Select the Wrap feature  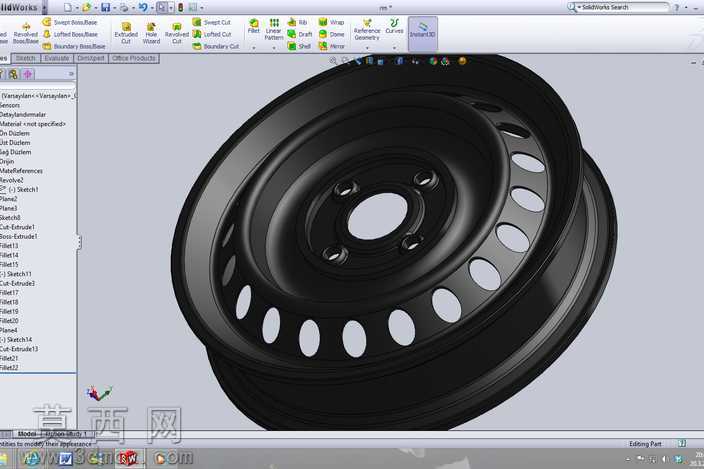331,22
